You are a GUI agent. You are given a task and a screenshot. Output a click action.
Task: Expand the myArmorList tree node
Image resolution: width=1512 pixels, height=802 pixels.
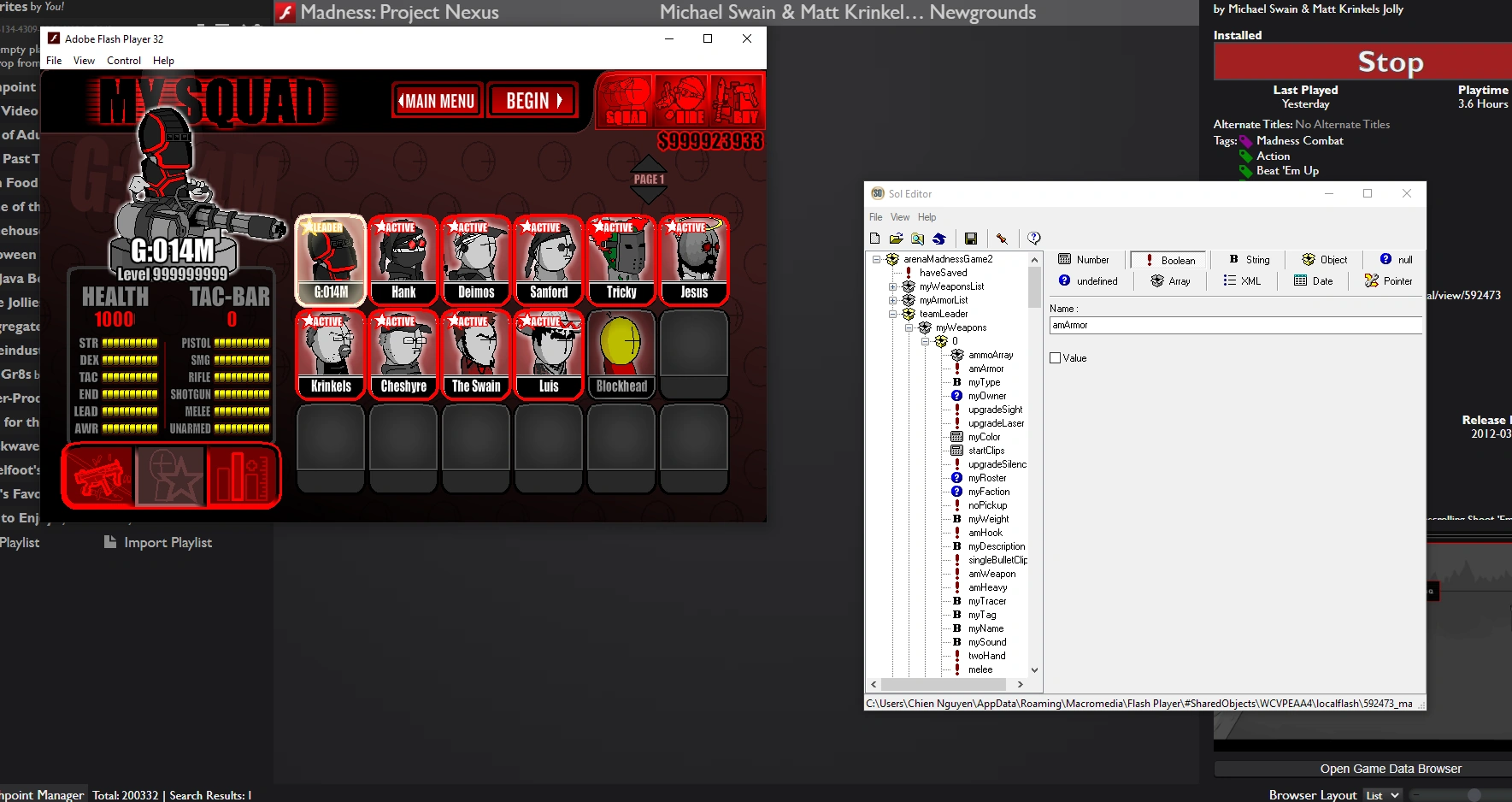pos(892,300)
